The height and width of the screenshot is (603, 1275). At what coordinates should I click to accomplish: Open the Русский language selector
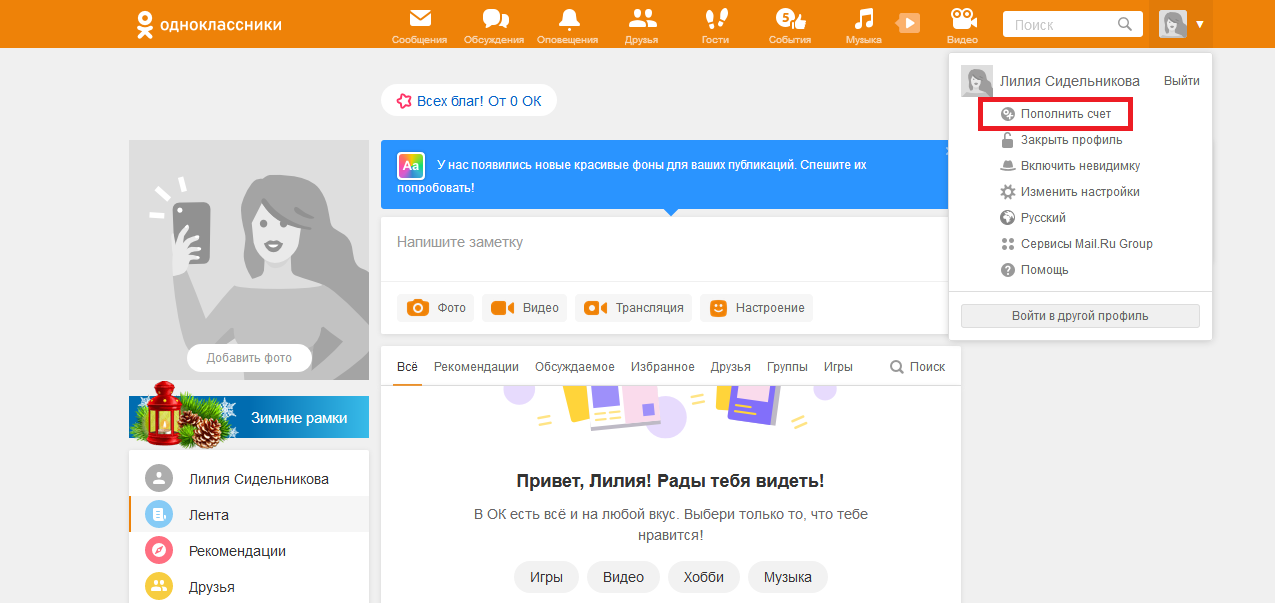1043,218
